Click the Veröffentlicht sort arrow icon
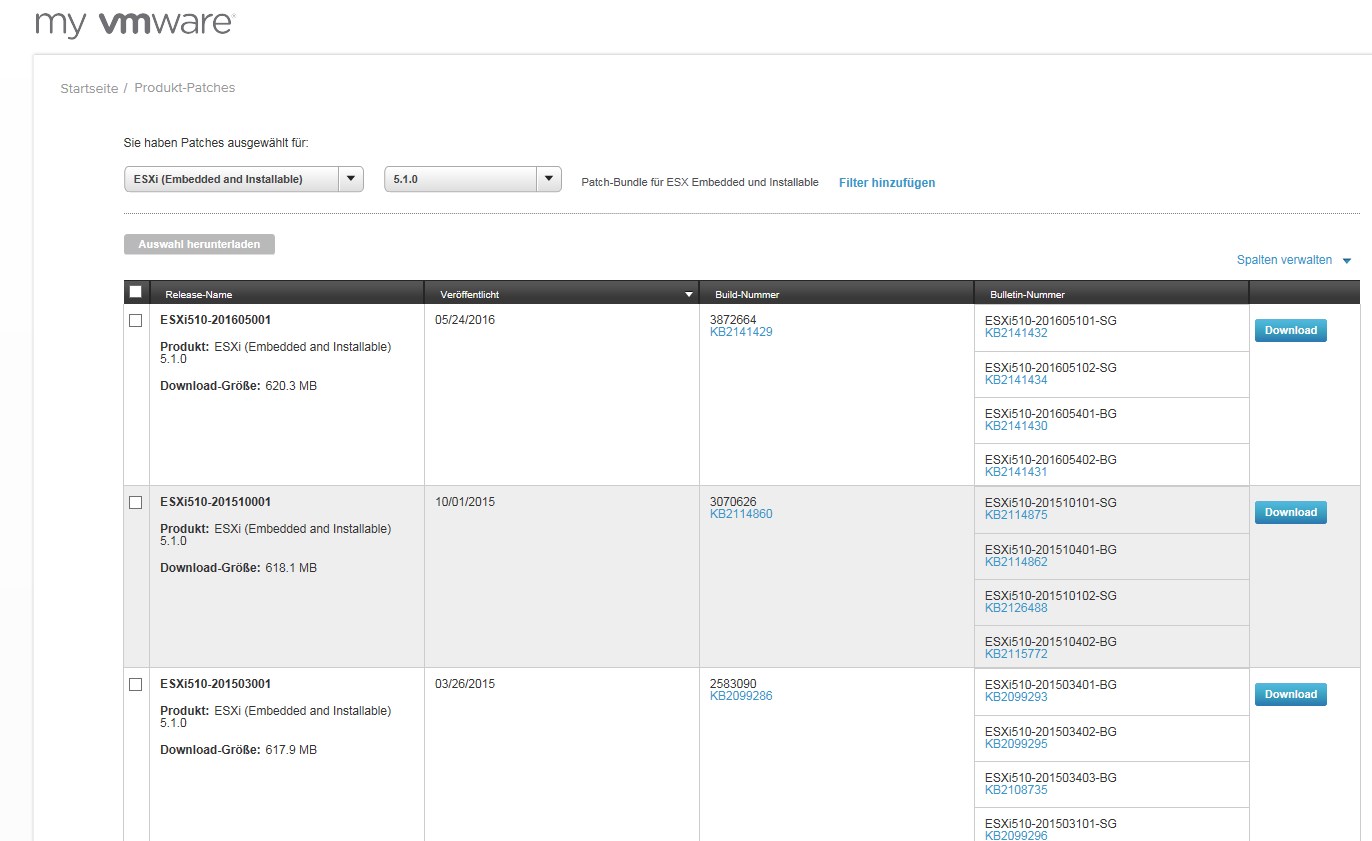 point(688,295)
